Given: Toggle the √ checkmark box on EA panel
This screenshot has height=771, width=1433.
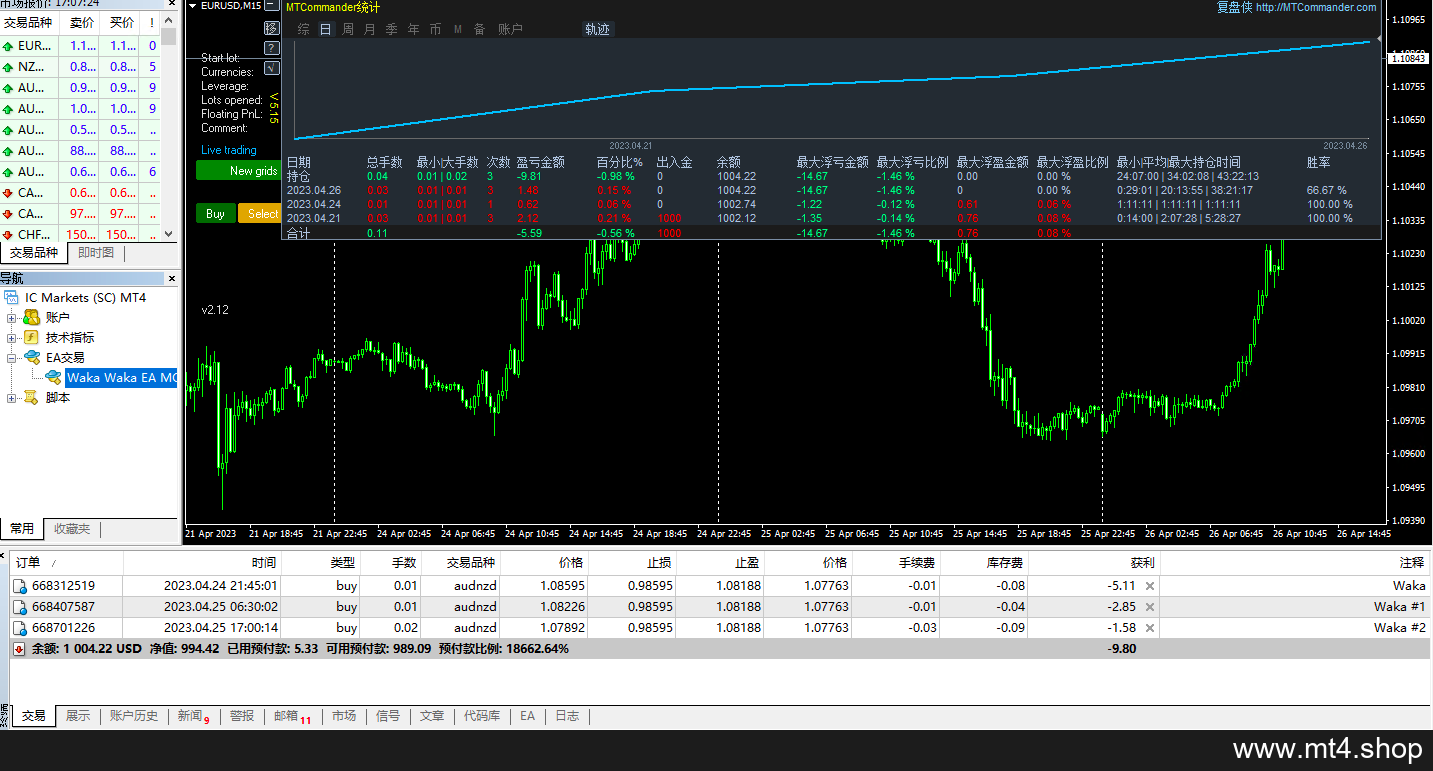Looking at the screenshot, I should click(x=272, y=68).
